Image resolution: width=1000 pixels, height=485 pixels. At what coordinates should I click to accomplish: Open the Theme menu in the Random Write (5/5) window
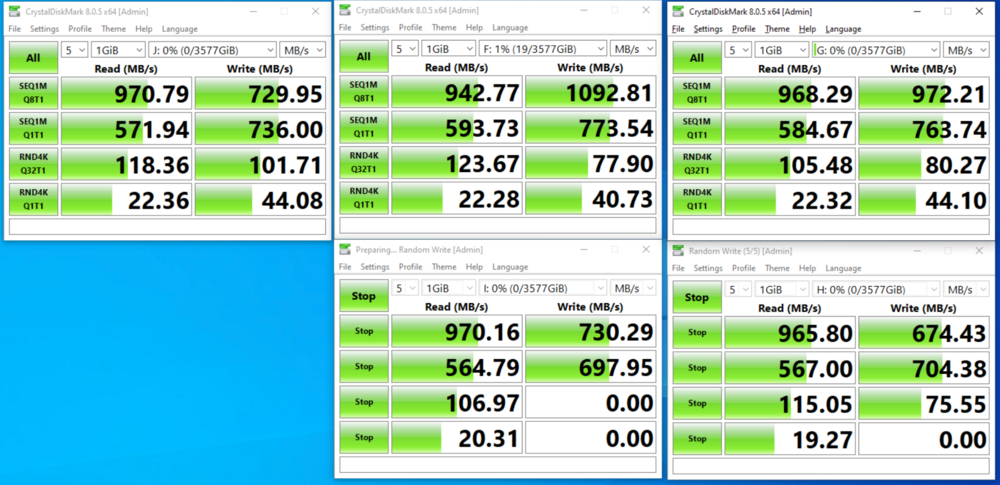pyautogui.click(x=777, y=268)
